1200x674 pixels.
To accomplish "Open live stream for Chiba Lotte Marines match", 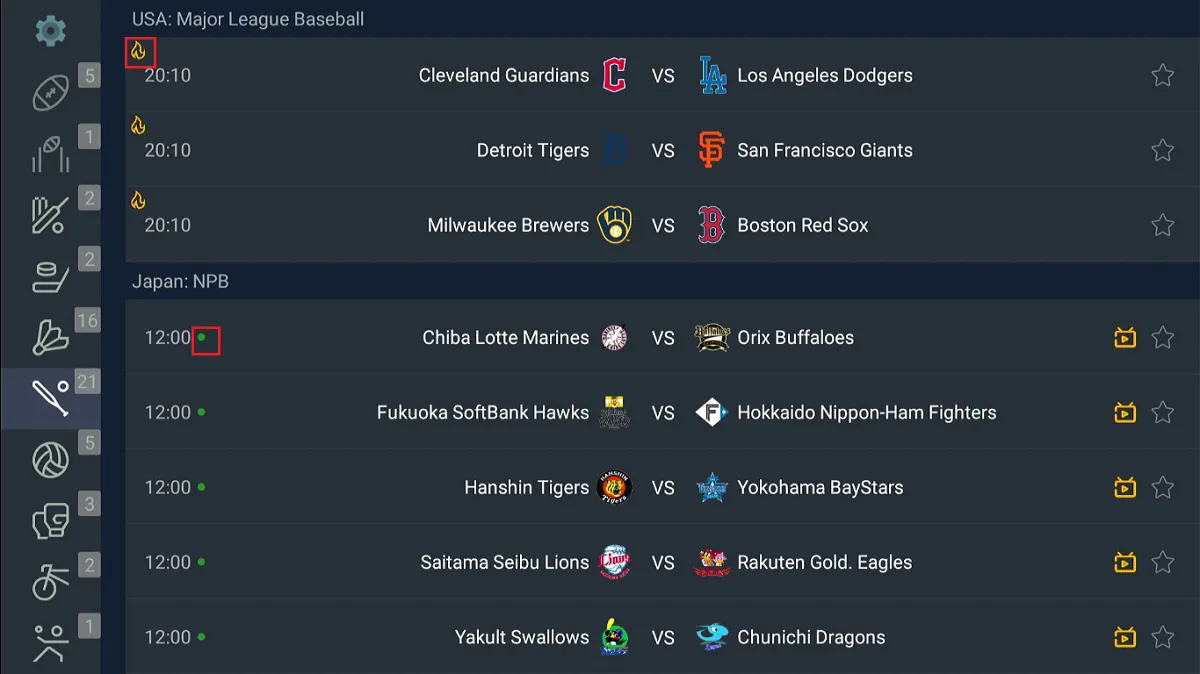I will tap(1125, 338).
